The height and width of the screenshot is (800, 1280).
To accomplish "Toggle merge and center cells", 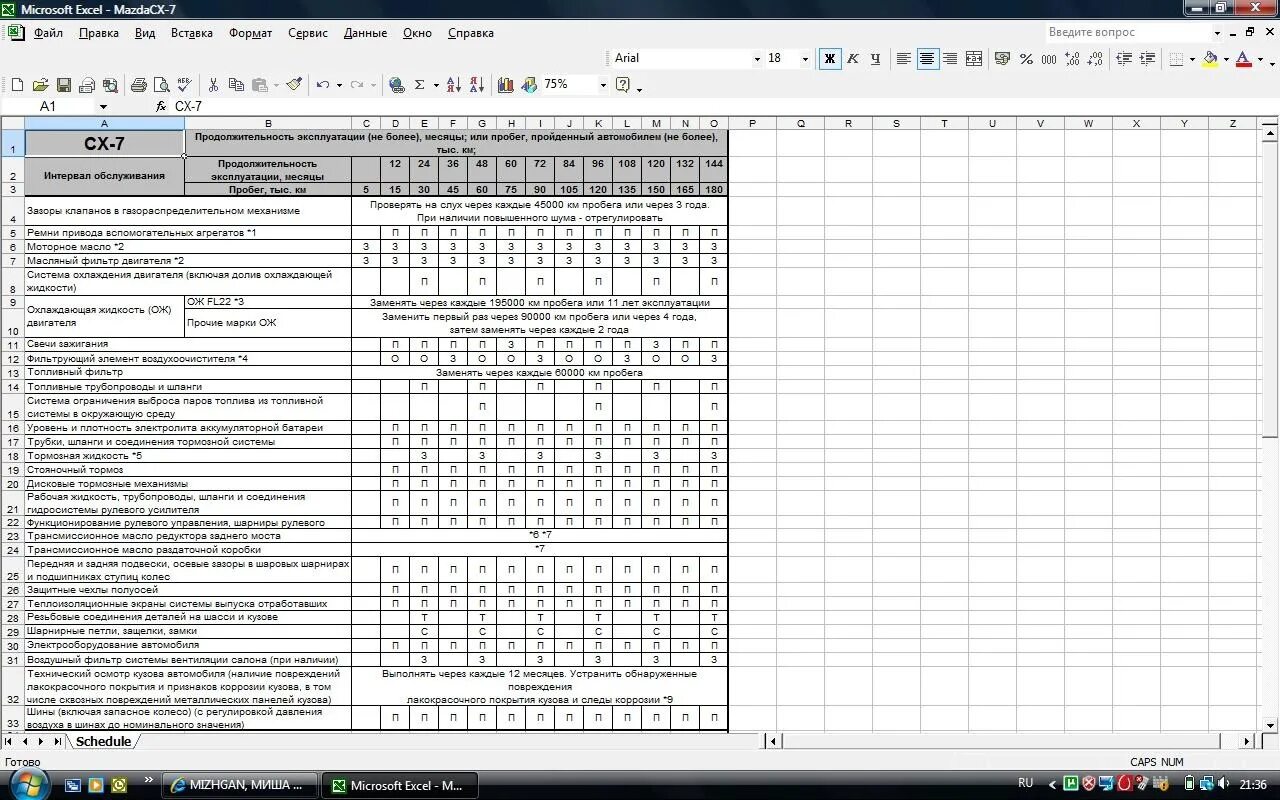I will coord(974,59).
